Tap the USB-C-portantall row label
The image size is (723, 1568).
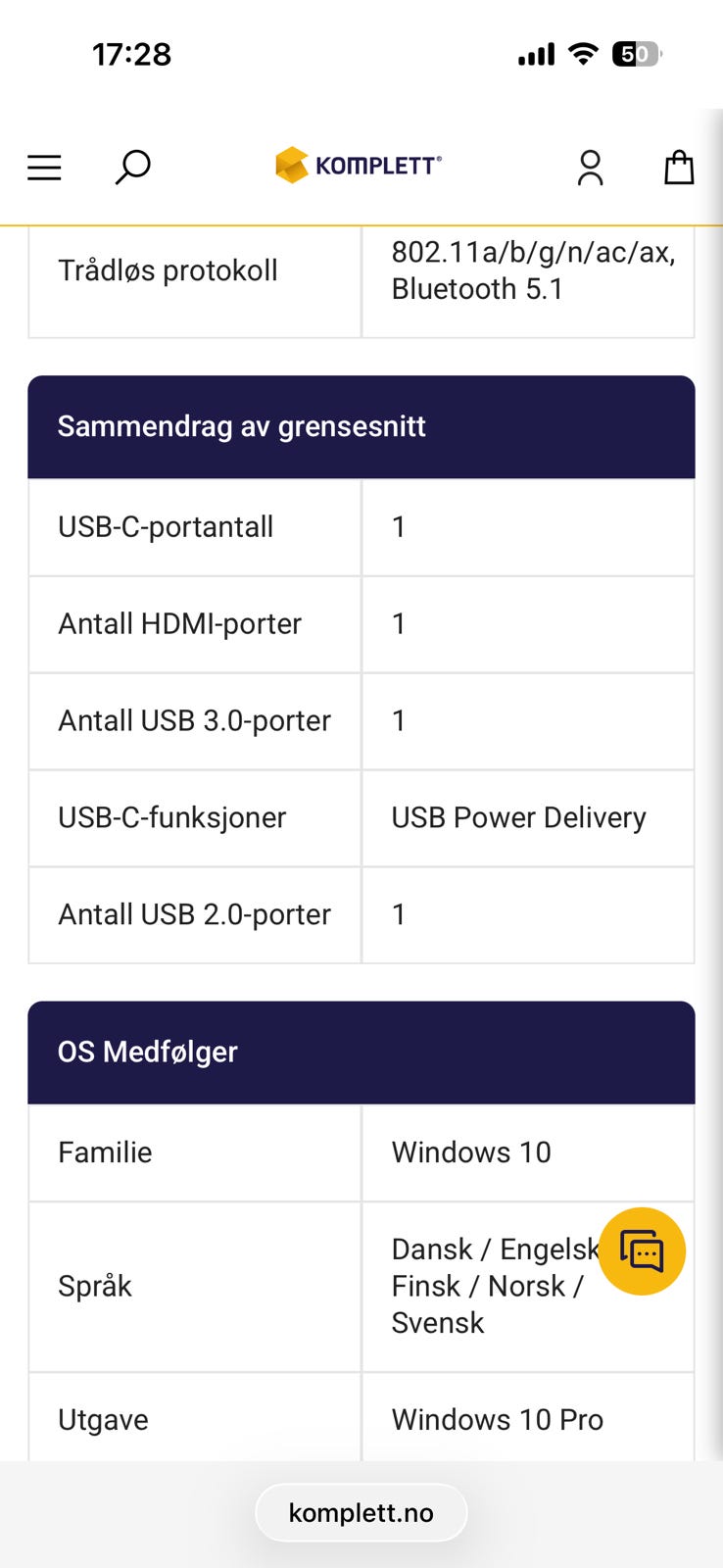(166, 527)
